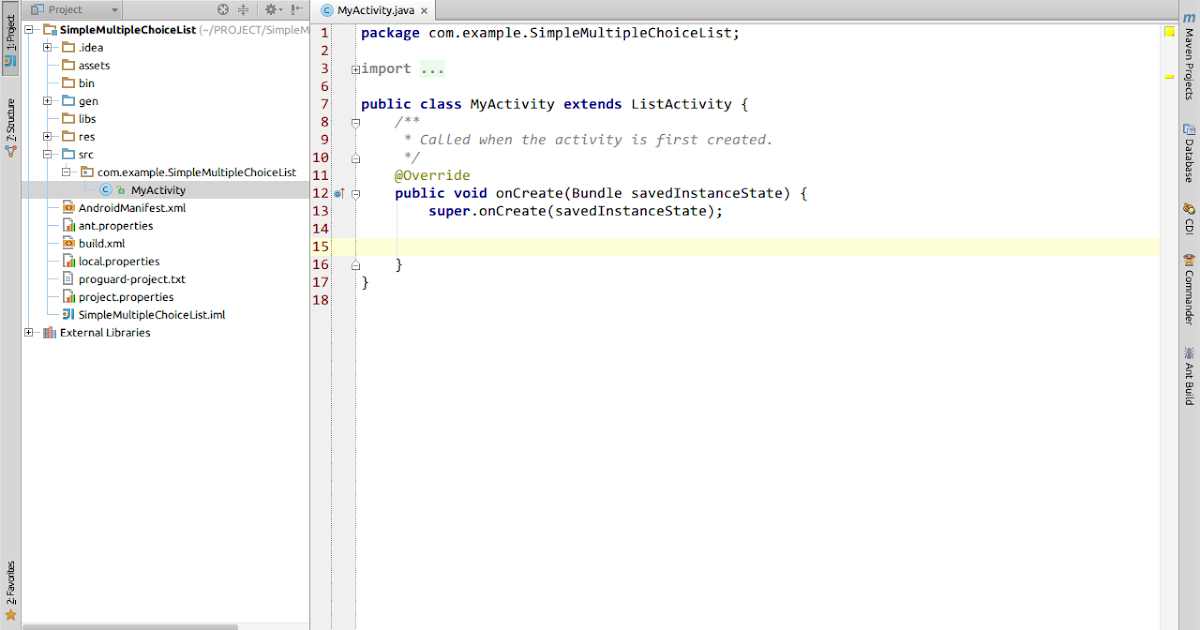Collapse the Javadoc comment fold on line 8
Viewport: 1200px width, 630px height.
coord(355,122)
